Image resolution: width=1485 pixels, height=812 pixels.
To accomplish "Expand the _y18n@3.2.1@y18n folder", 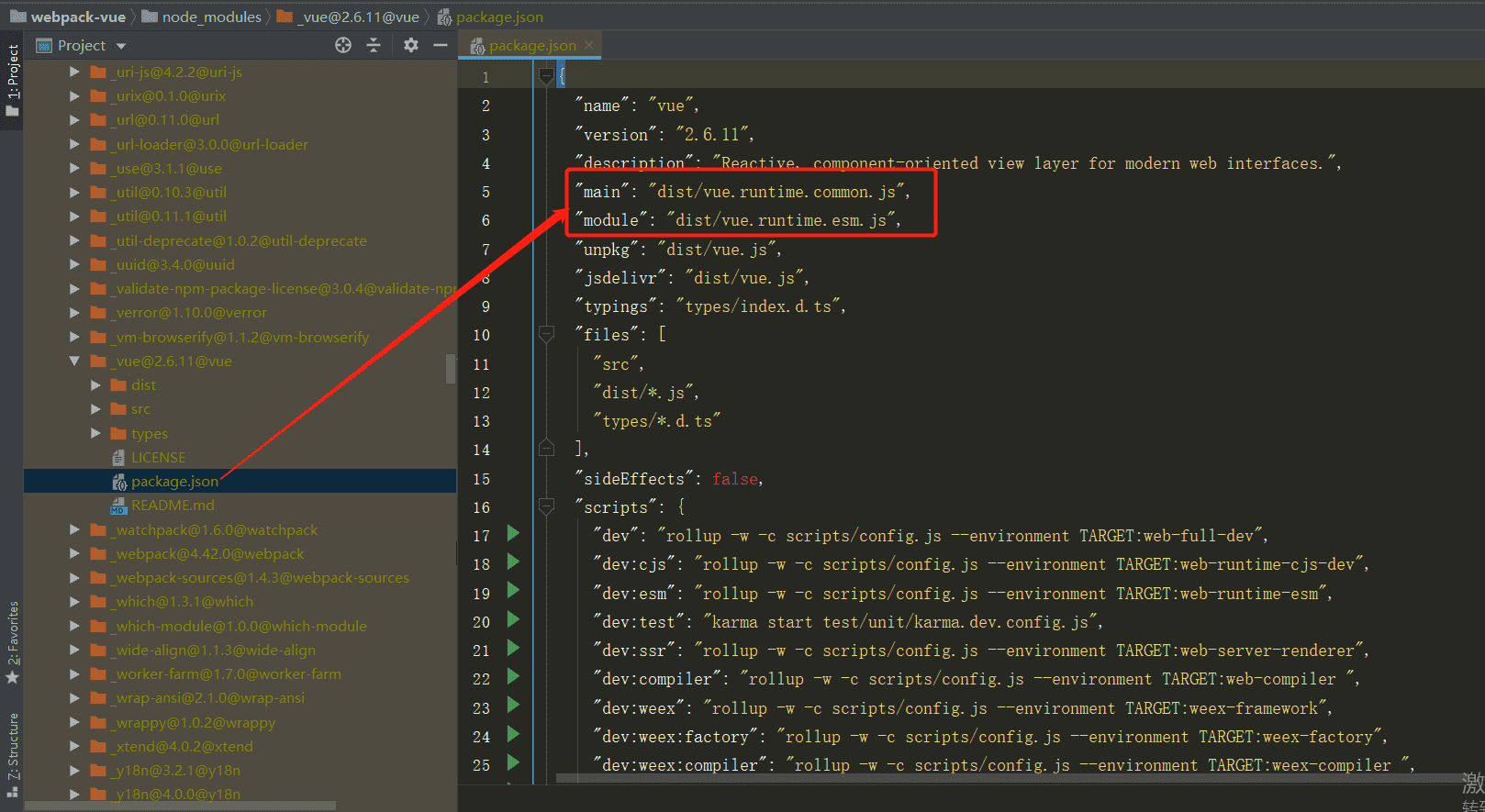I will 75,770.
